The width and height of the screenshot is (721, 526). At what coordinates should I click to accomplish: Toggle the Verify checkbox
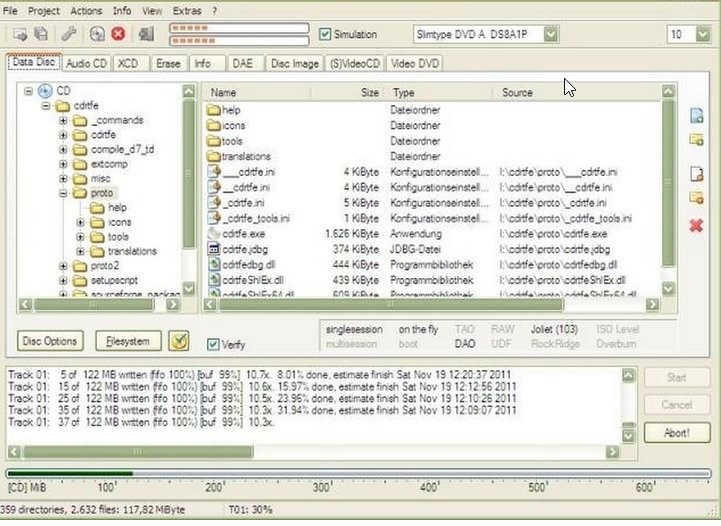[213, 344]
